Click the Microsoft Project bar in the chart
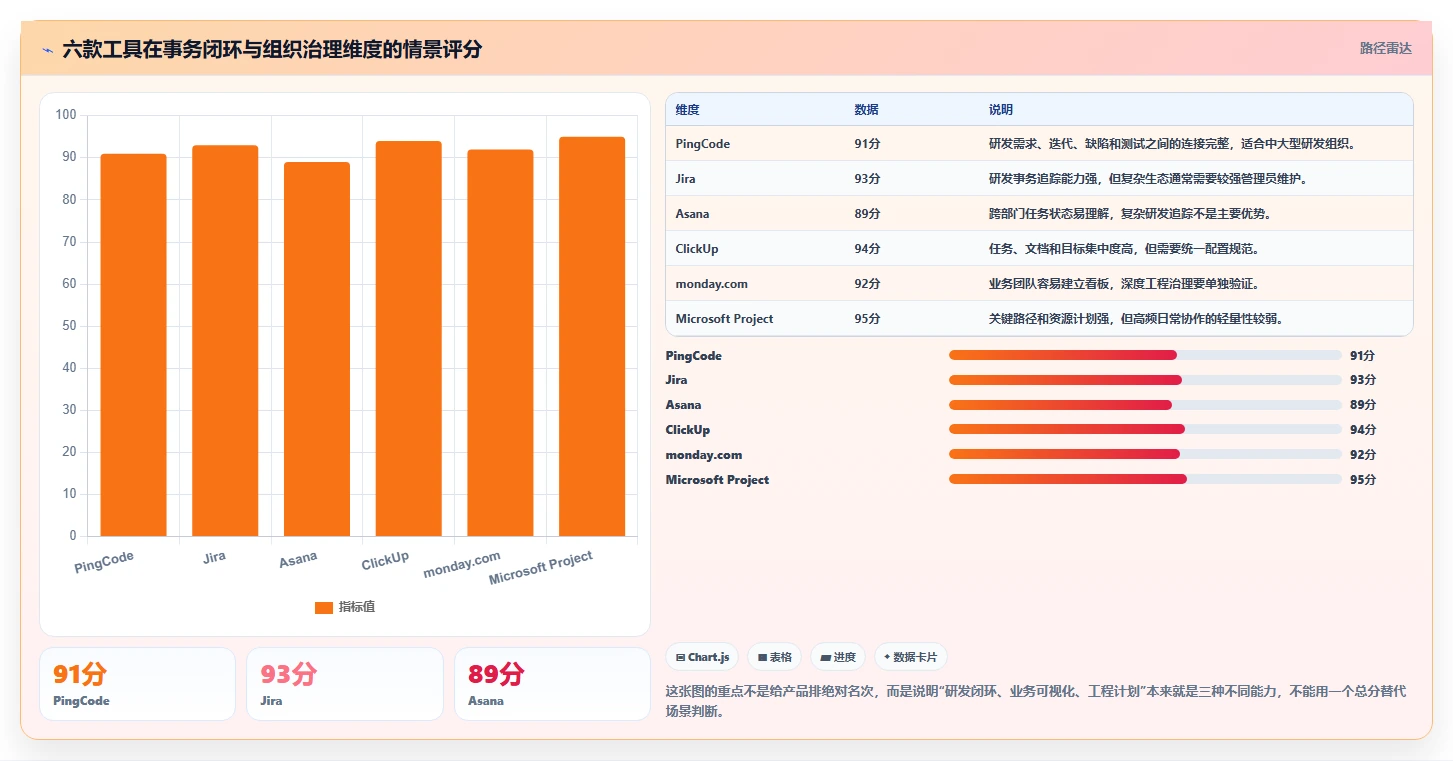The image size is (1453, 761). [592, 337]
